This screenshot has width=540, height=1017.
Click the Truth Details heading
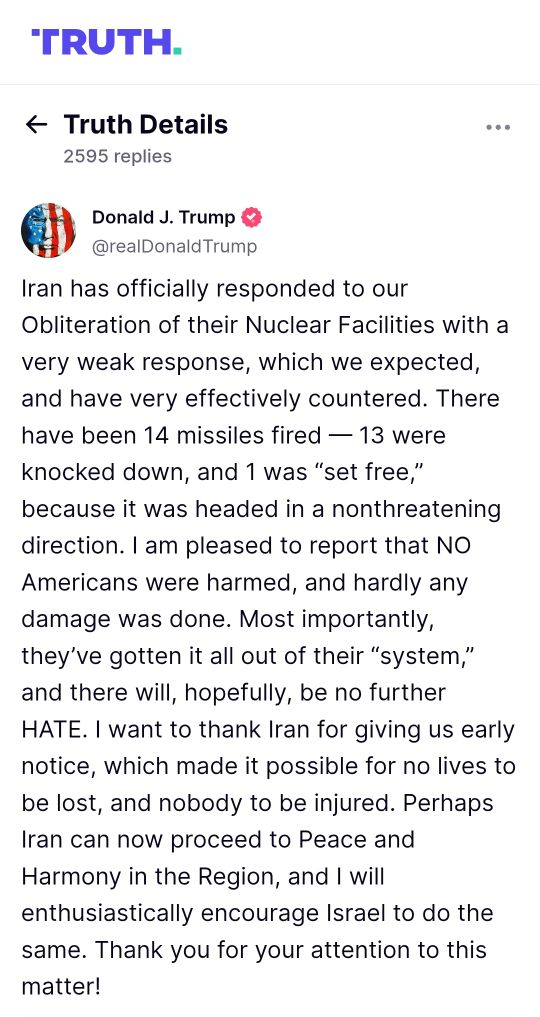146,124
